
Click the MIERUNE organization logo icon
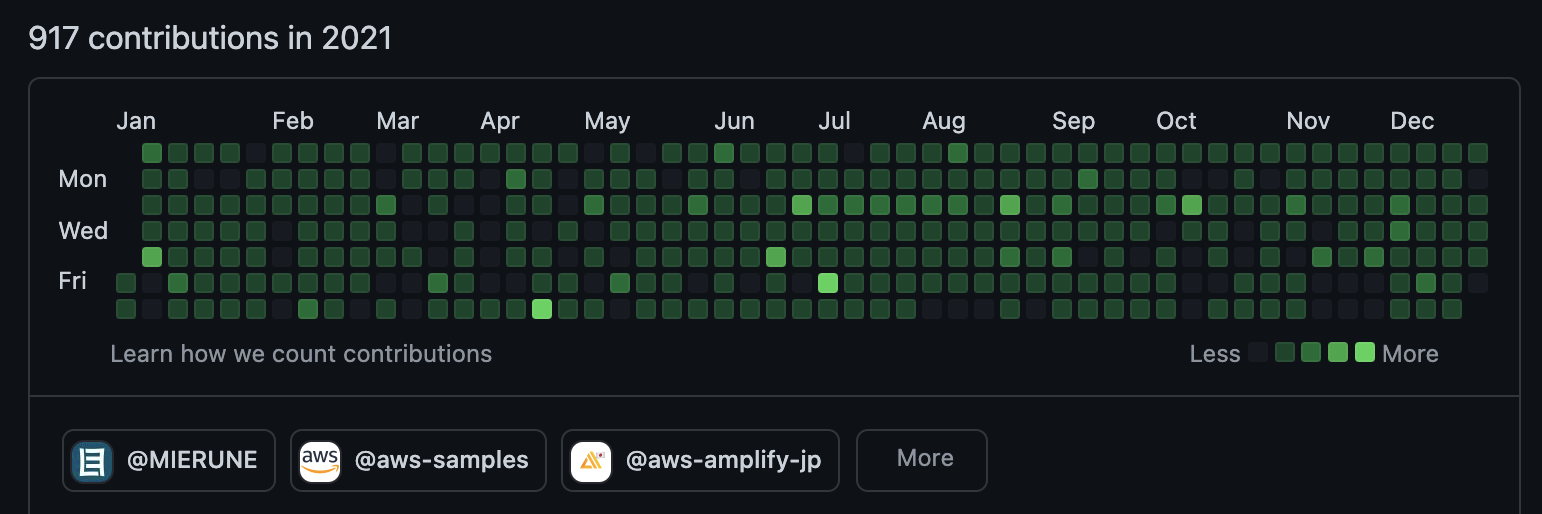(x=92, y=461)
